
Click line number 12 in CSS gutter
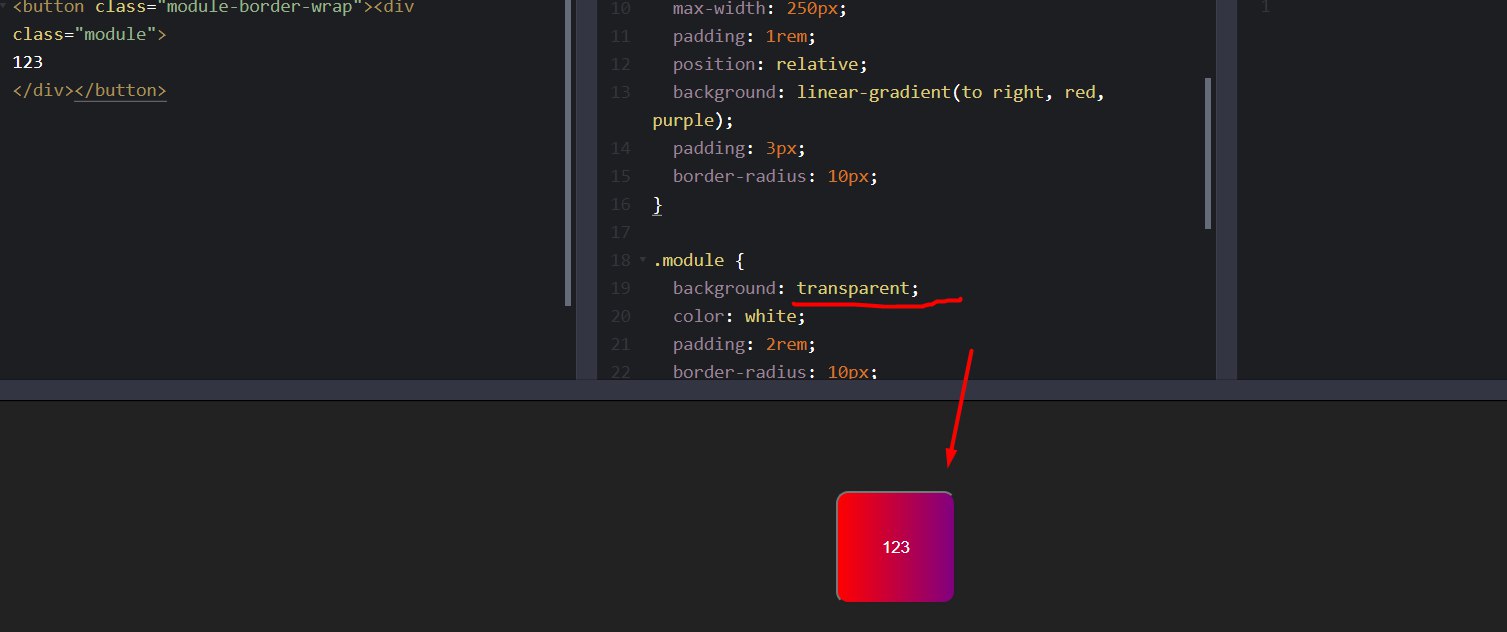tap(620, 64)
